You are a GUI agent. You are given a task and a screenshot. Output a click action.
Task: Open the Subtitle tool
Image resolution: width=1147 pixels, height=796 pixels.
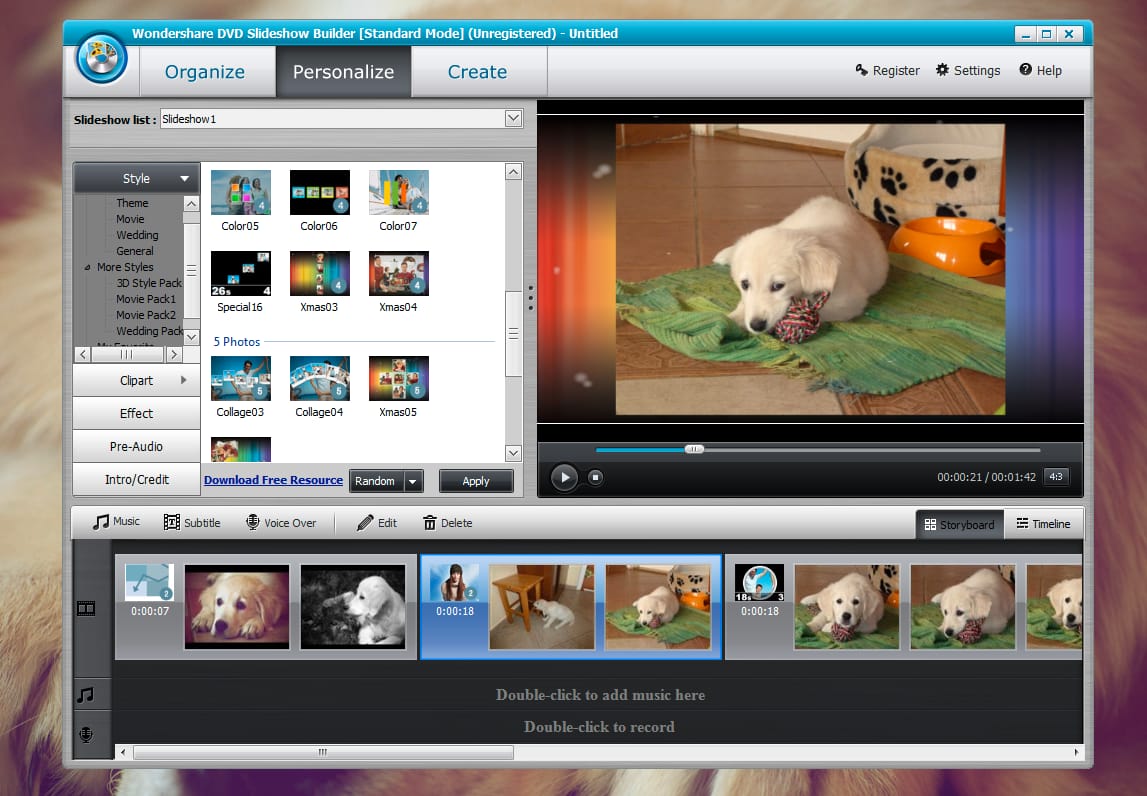click(x=192, y=522)
